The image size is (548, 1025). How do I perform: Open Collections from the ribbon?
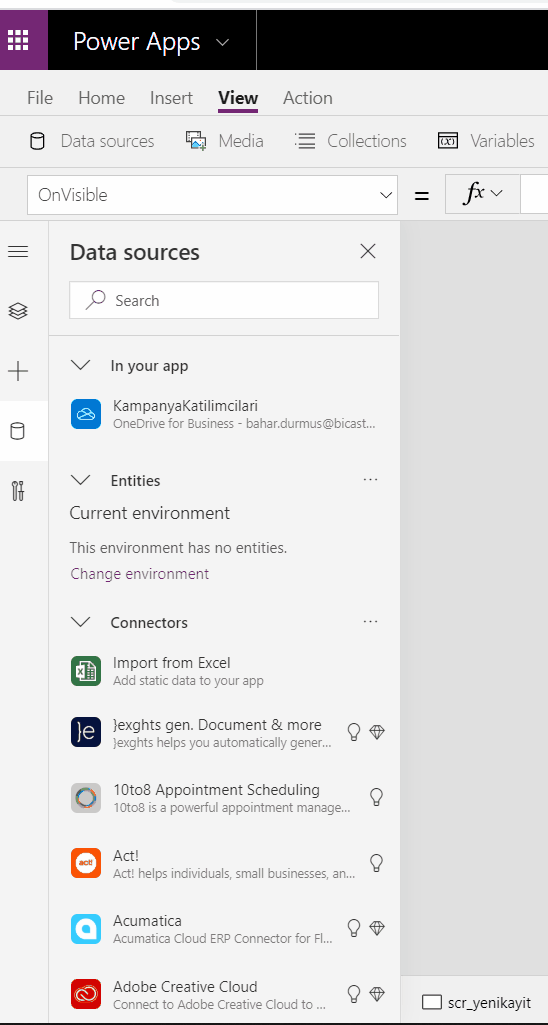click(351, 141)
